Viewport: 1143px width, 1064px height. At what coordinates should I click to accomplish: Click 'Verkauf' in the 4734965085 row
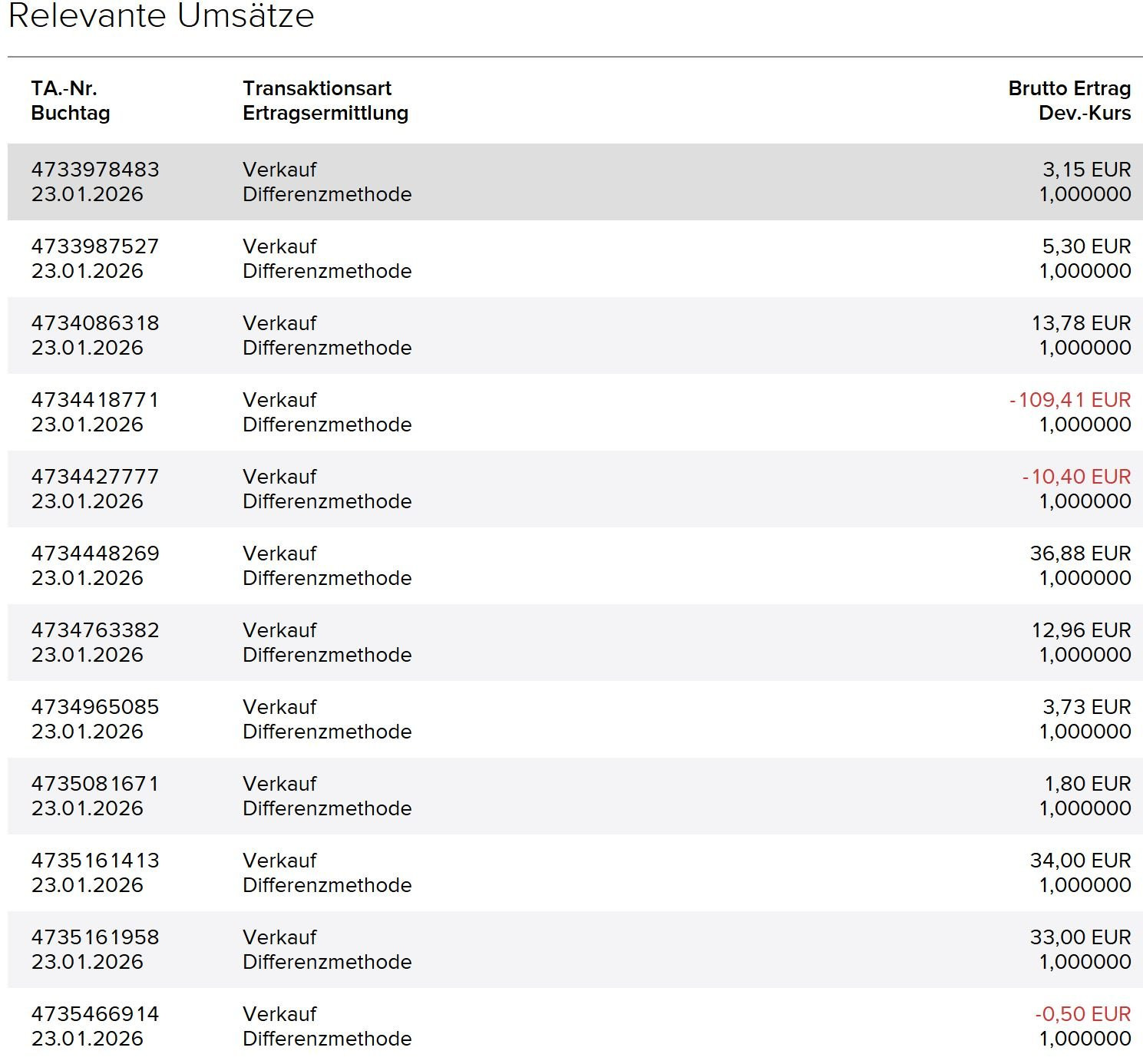click(x=279, y=707)
